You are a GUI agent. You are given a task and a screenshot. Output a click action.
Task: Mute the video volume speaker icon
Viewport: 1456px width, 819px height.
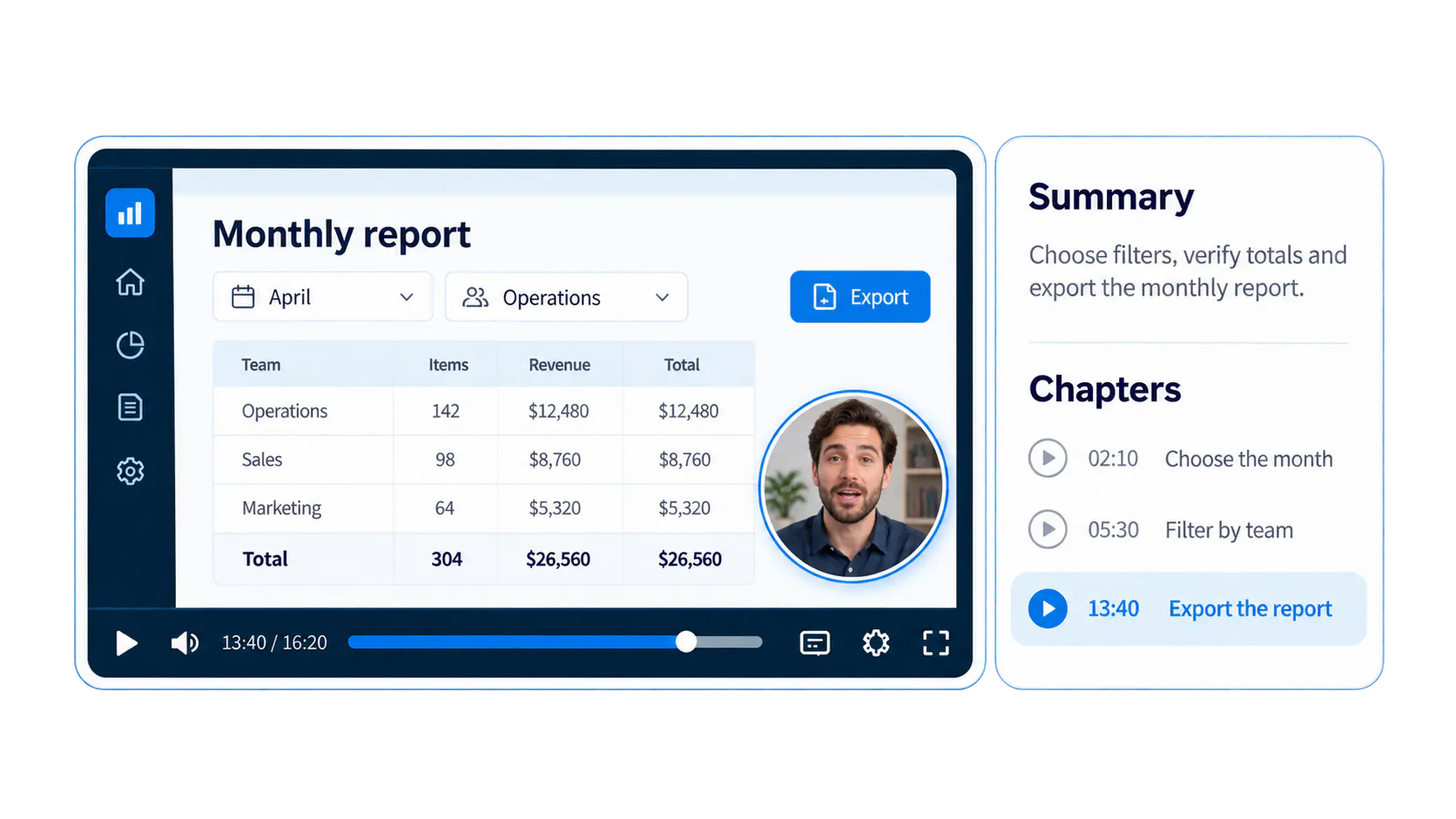point(185,643)
